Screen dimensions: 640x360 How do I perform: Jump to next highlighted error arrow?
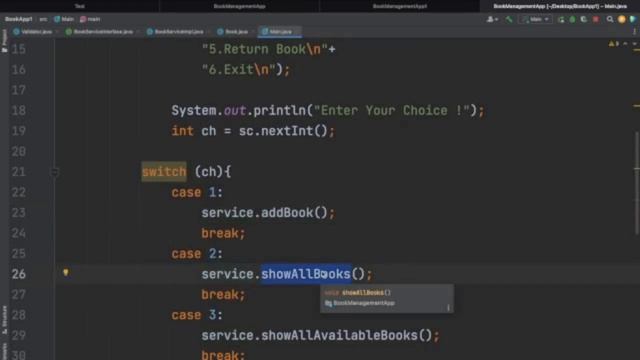click(634, 43)
